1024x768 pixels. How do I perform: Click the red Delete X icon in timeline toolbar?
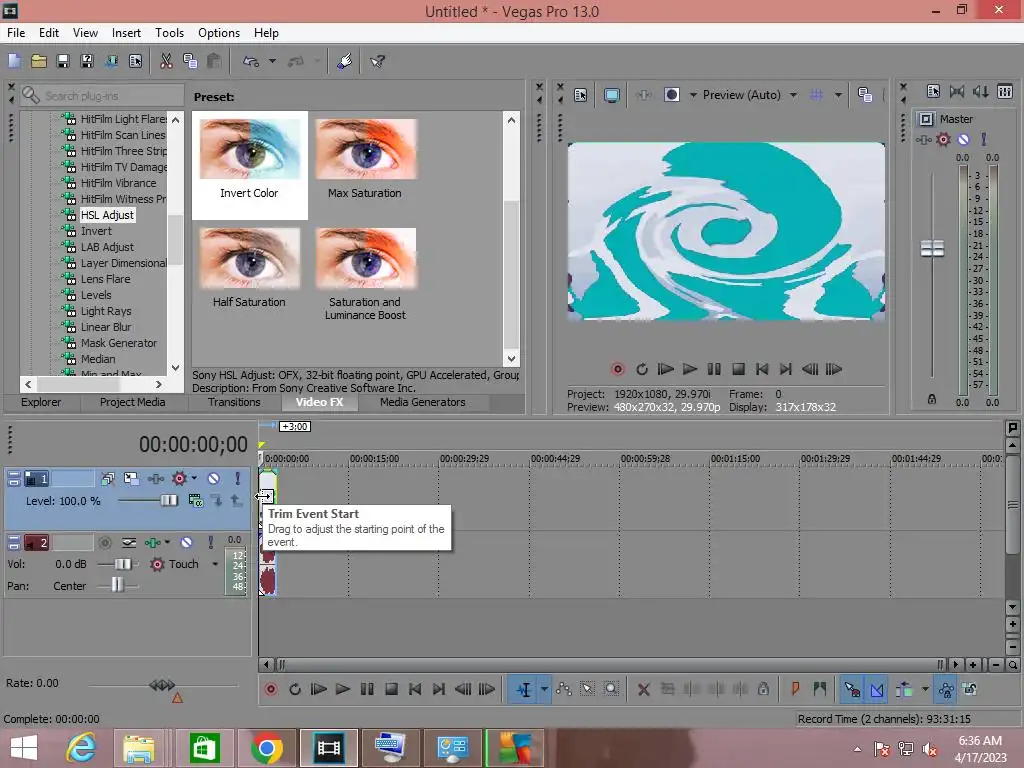[x=643, y=689]
